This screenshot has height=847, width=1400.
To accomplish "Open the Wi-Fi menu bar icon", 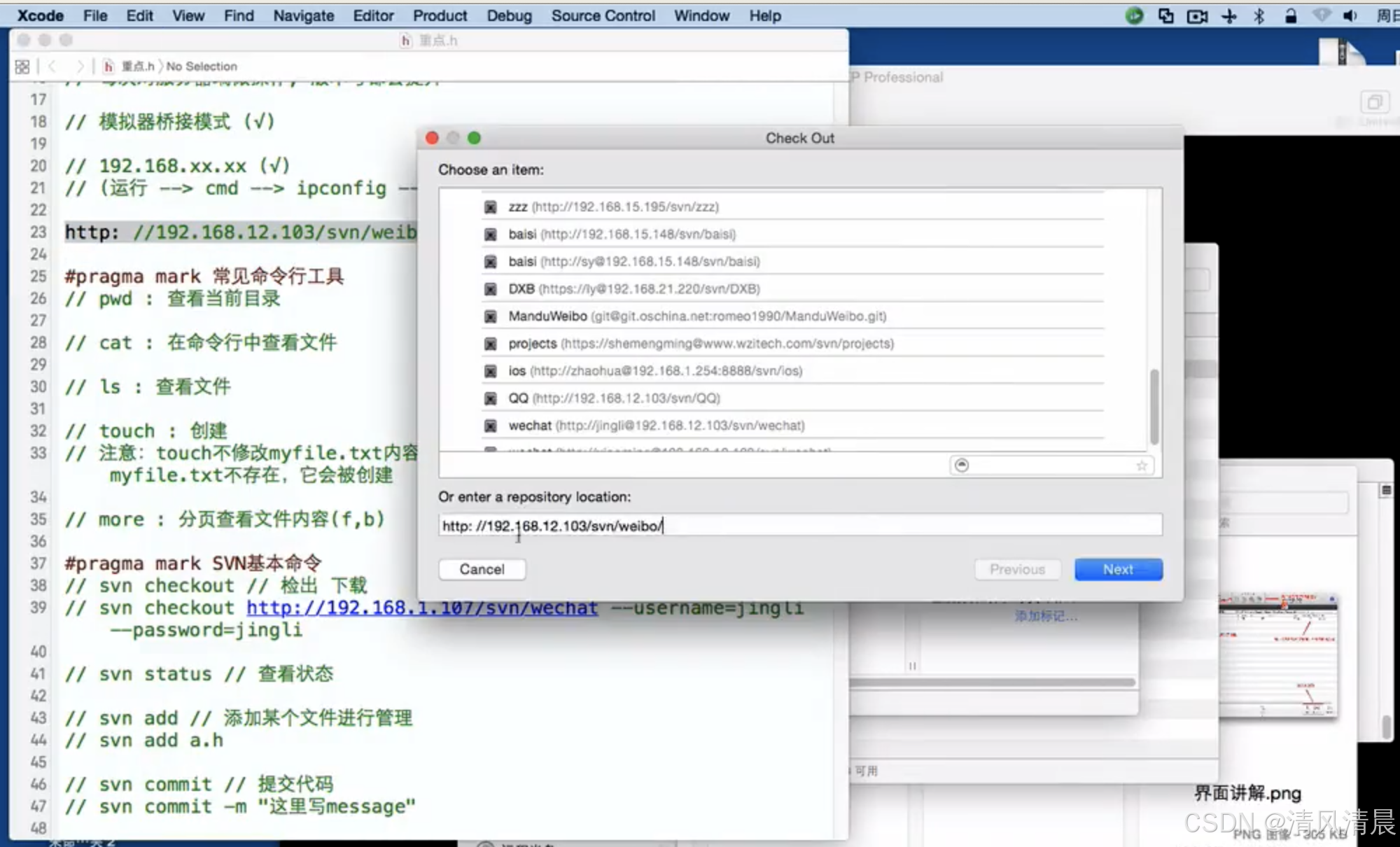I will (x=1321, y=15).
